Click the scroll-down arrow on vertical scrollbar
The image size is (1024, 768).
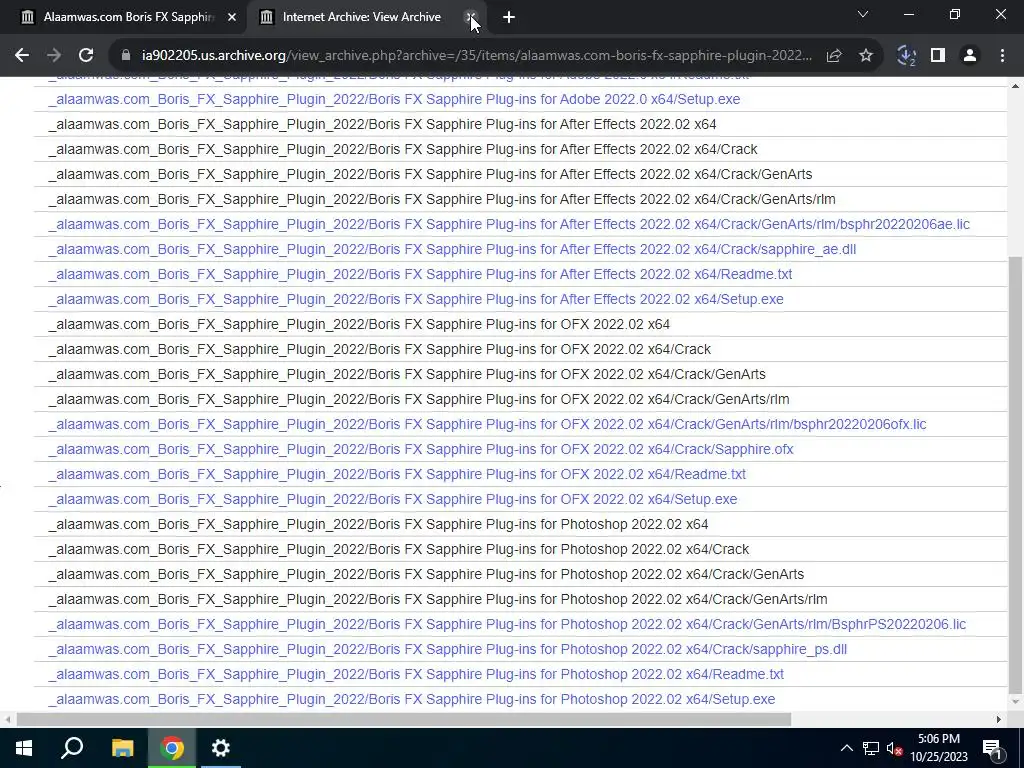point(1016,702)
